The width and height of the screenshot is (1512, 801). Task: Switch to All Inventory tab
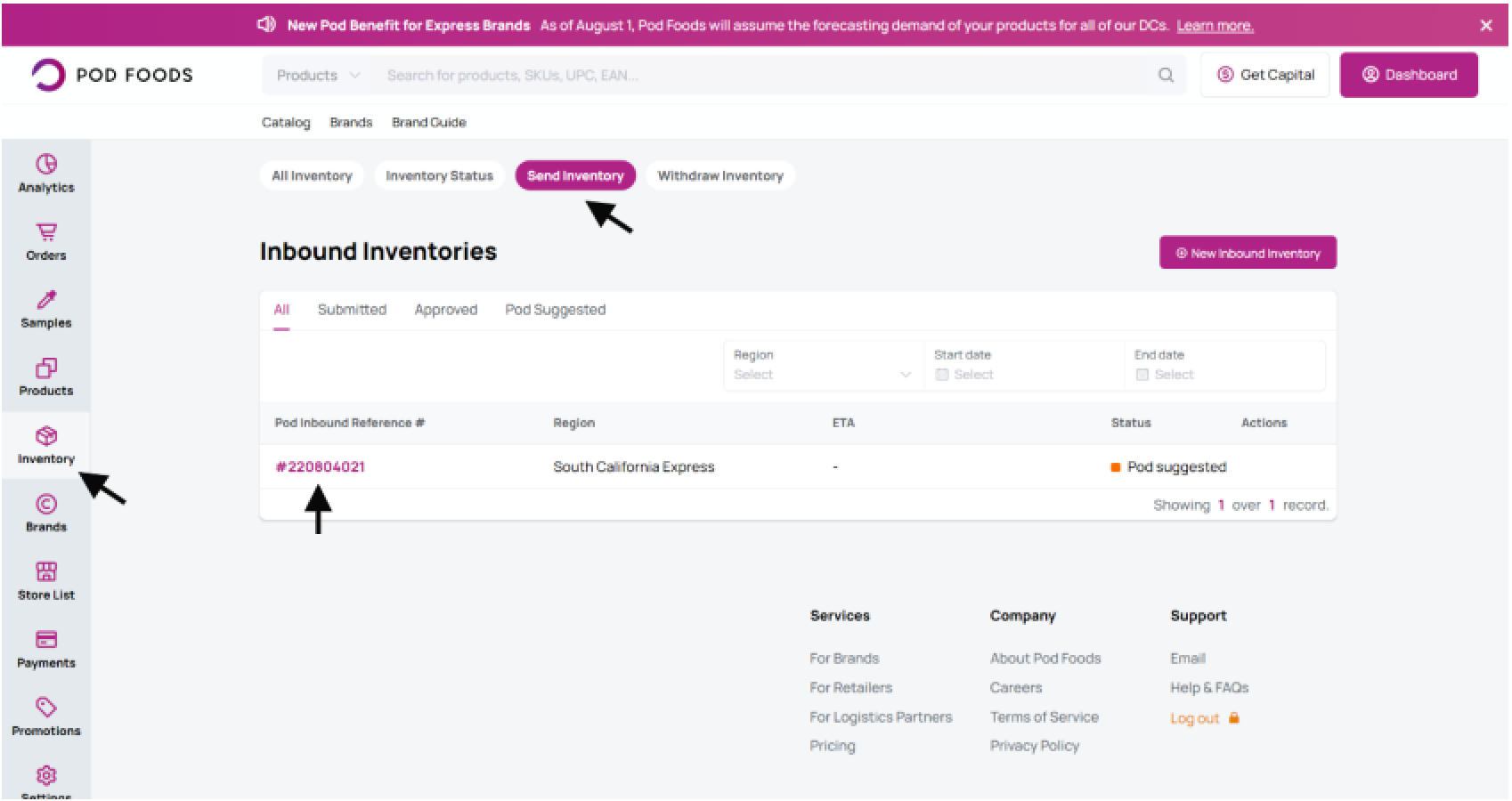click(312, 176)
